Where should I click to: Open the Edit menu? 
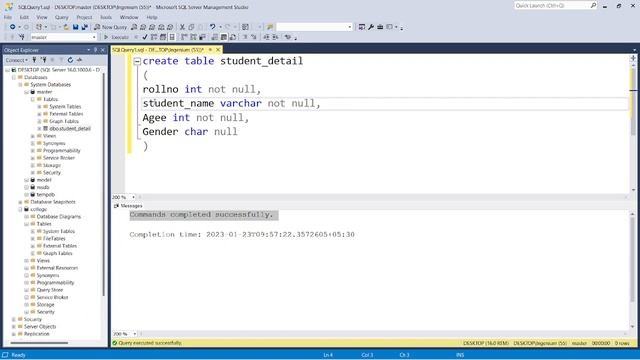pos(24,17)
